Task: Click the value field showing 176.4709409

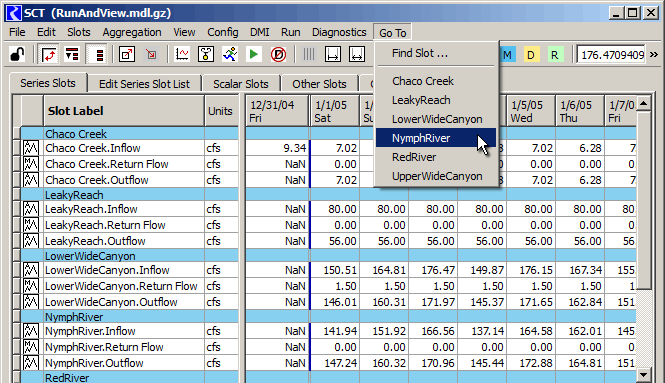Action: [x=611, y=55]
